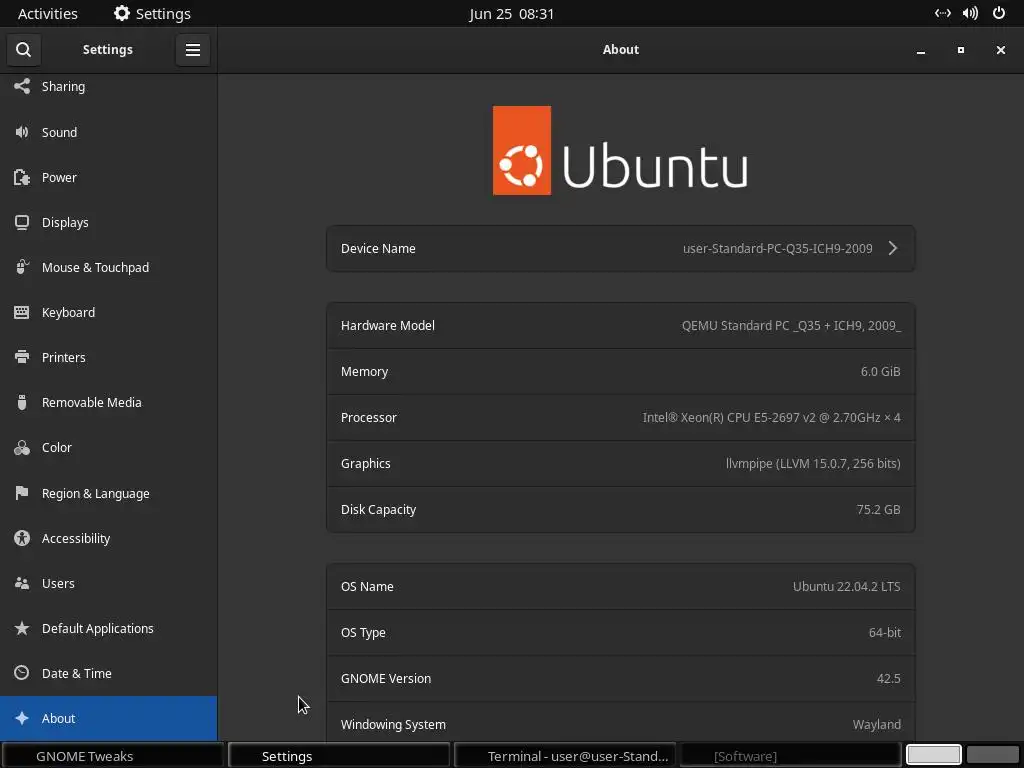Select the Power icon in sidebar
This screenshot has width=1024, height=768.
(22, 177)
